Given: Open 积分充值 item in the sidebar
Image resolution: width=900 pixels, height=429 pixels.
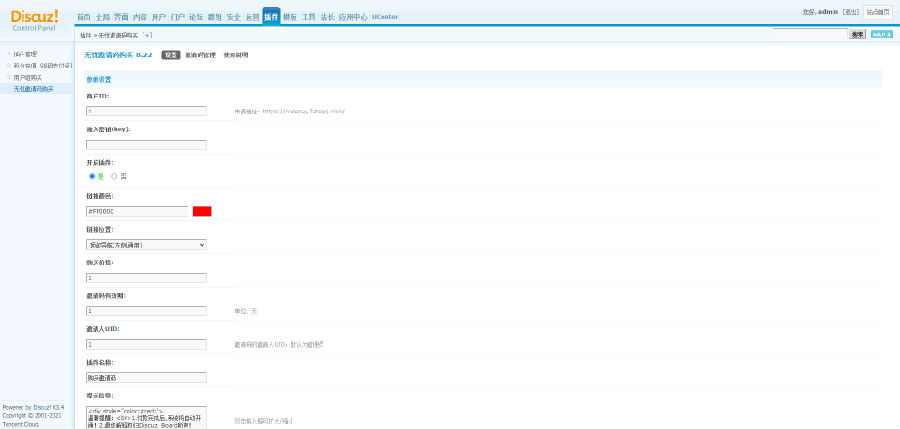Looking at the screenshot, I should click(43, 65).
